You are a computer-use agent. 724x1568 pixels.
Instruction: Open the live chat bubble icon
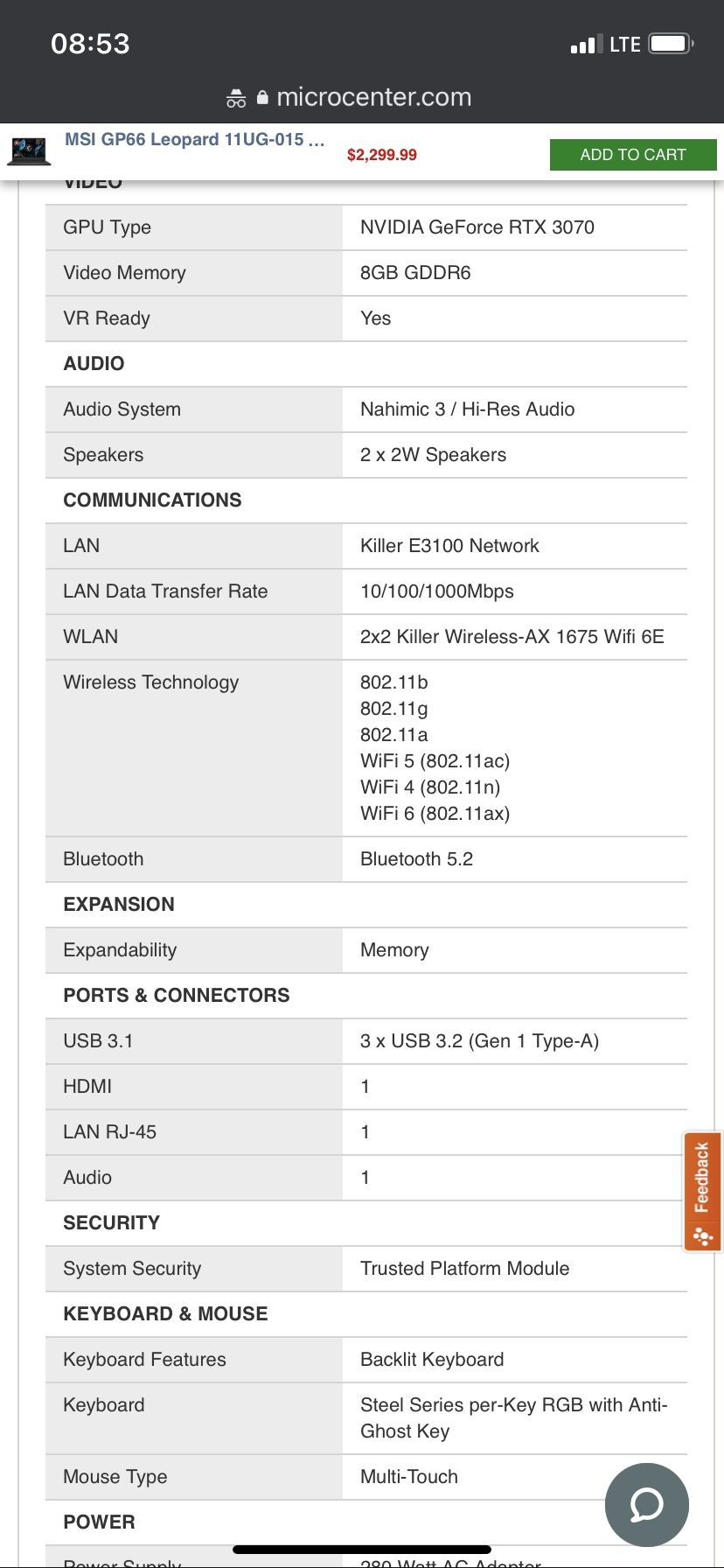coord(647,1504)
